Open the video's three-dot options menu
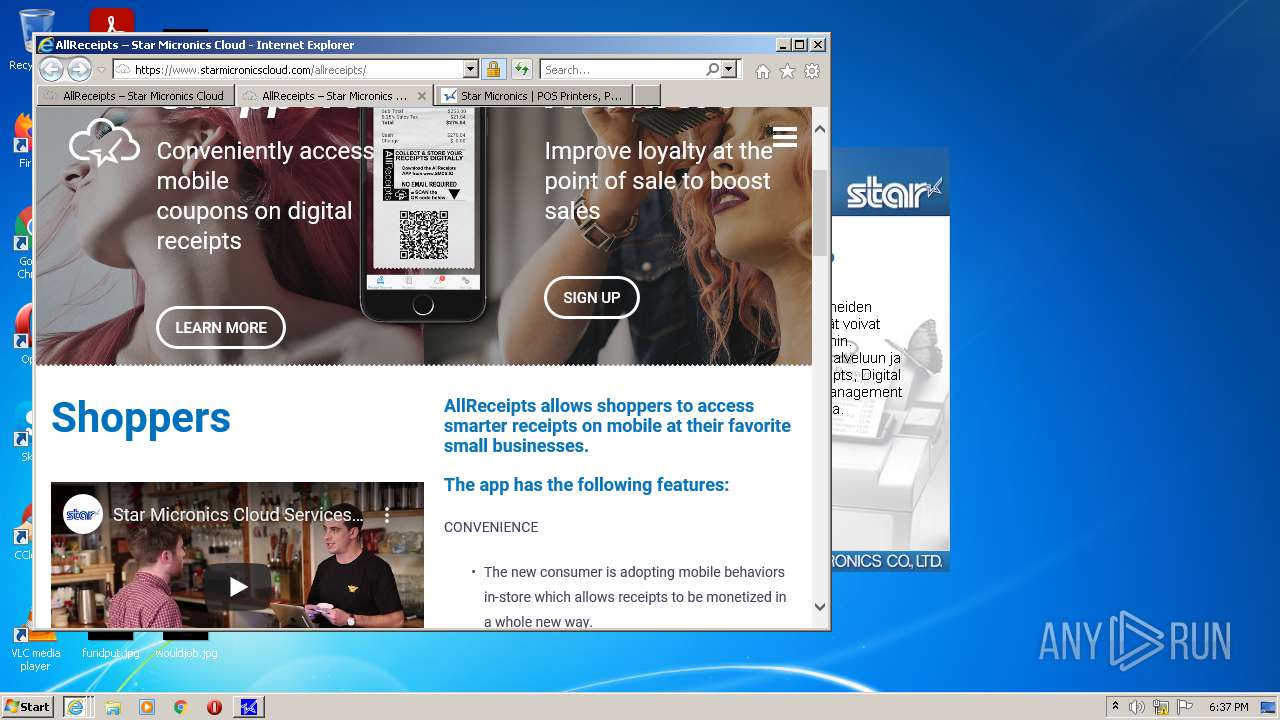The height and width of the screenshot is (720, 1280). click(x=387, y=515)
